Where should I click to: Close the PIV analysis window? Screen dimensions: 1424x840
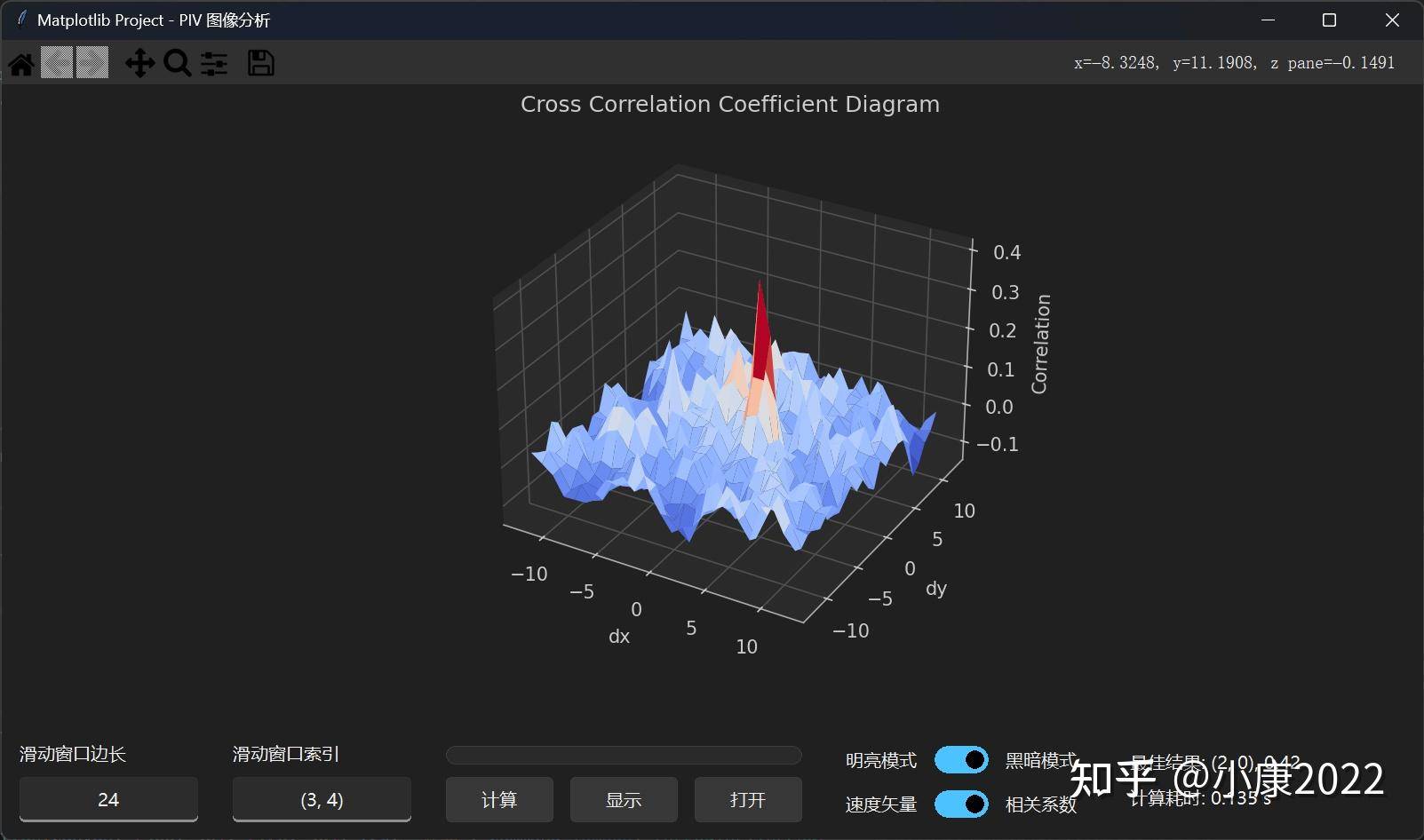(1392, 20)
